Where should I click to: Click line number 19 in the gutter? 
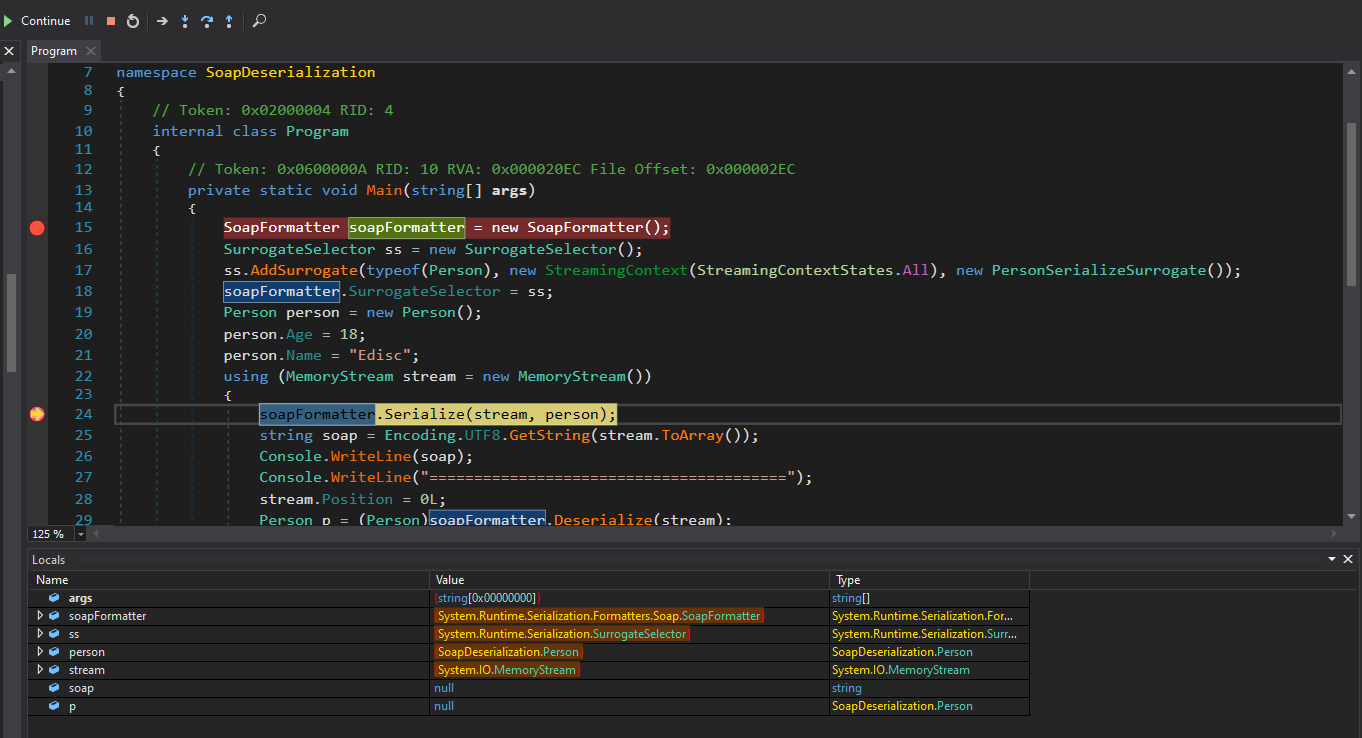pyautogui.click(x=83, y=313)
